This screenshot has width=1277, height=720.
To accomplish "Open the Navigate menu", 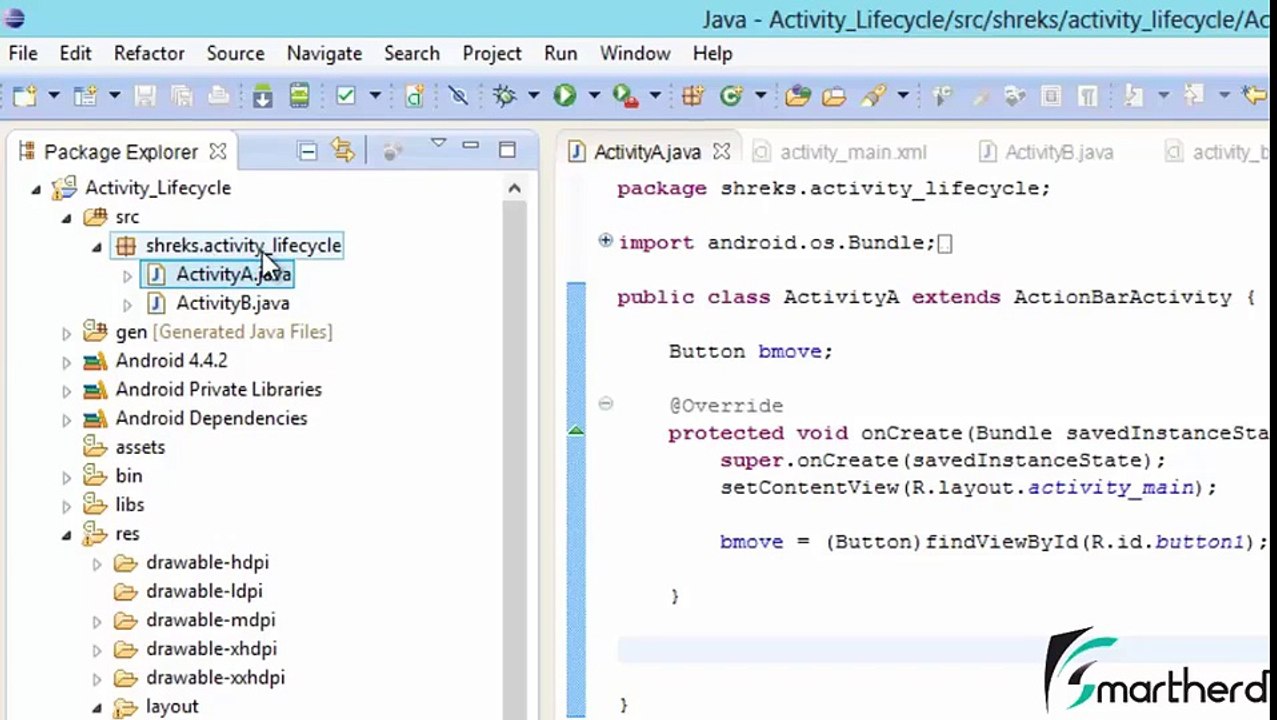I will click(x=324, y=54).
